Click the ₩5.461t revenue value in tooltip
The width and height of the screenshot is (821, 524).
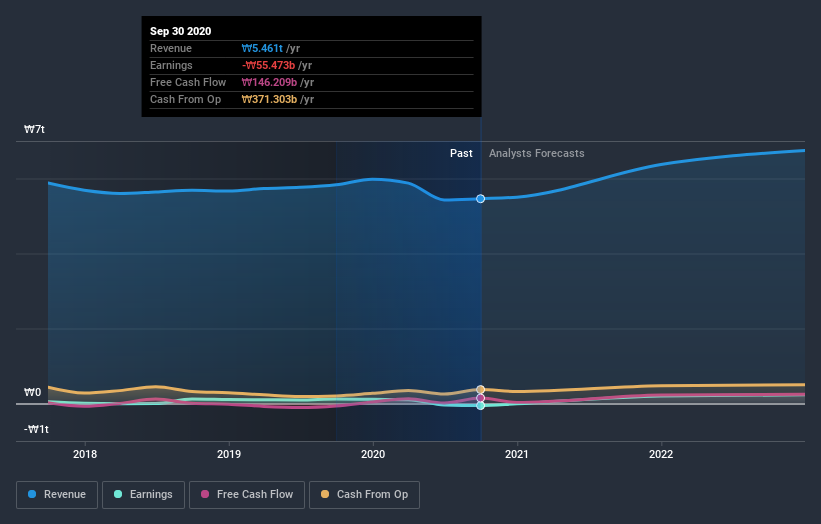pyautogui.click(x=262, y=48)
